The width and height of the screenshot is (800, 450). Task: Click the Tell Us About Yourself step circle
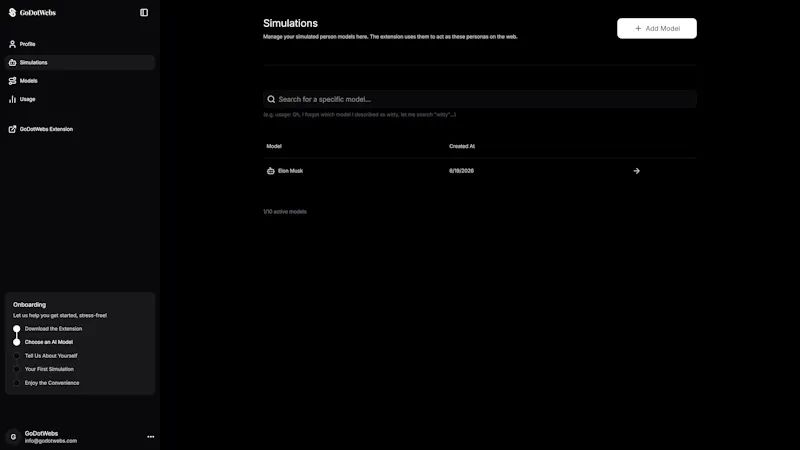17,356
